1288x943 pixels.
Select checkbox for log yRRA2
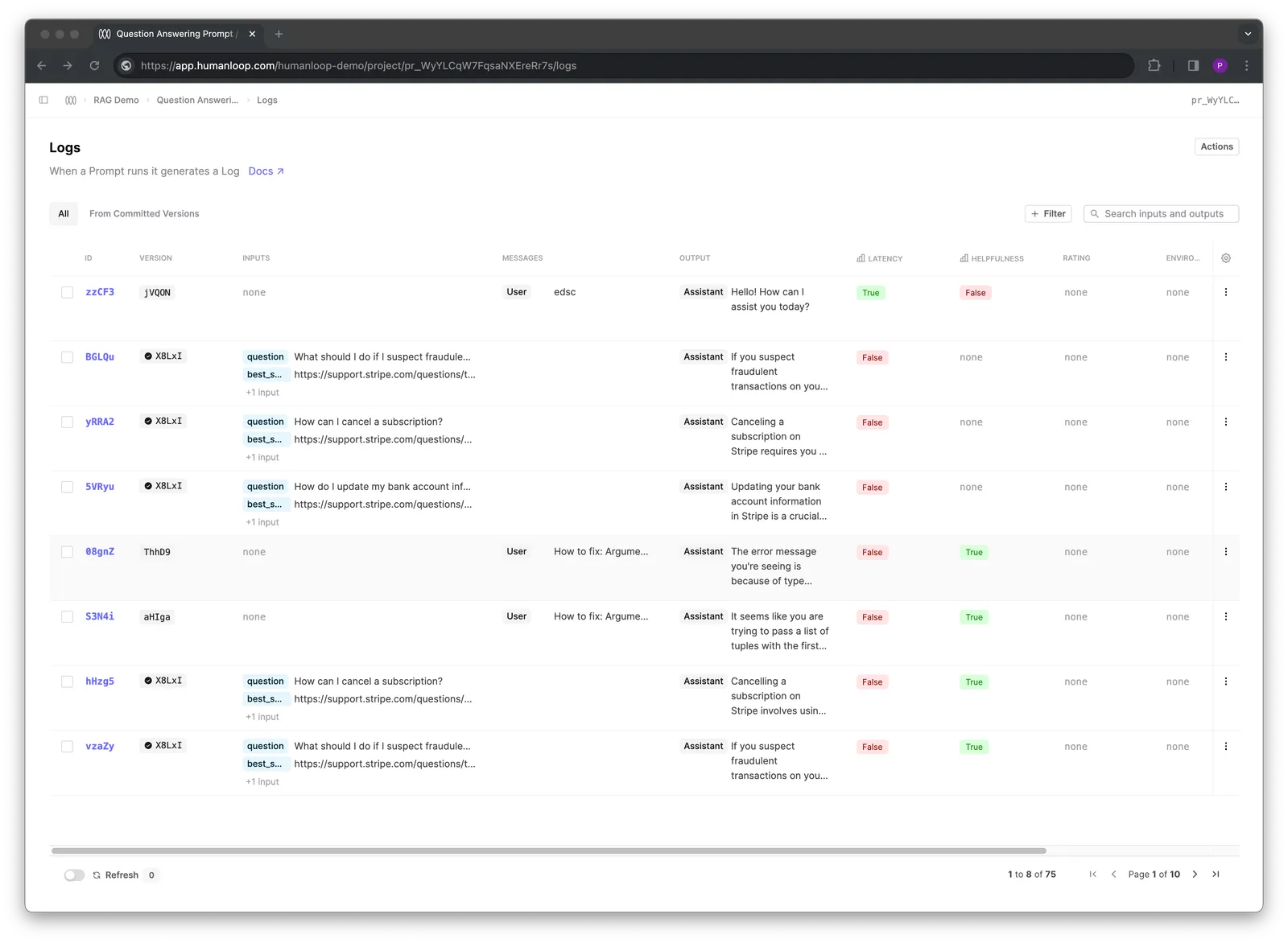click(68, 422)
